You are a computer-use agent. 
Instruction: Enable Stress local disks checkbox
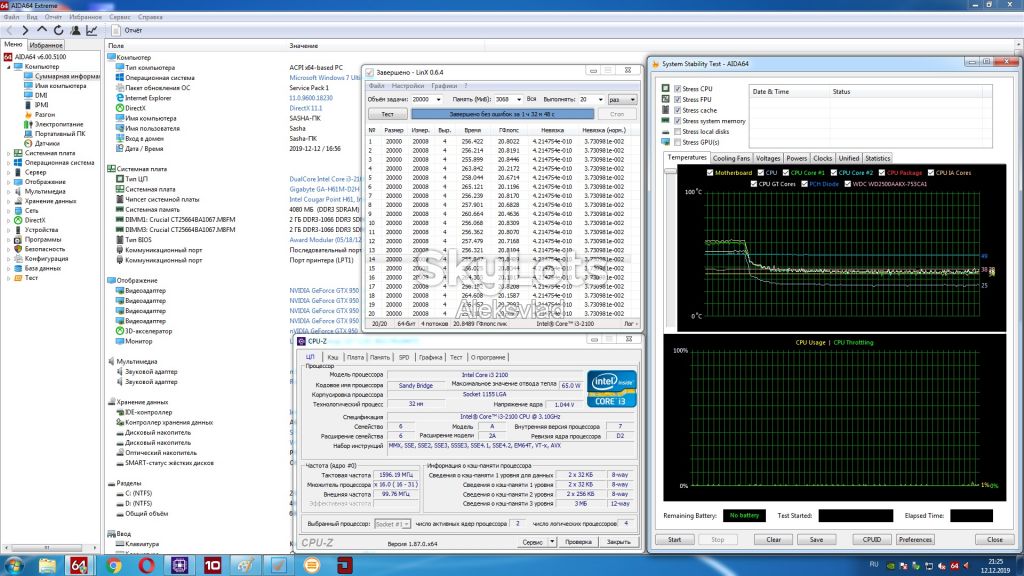[x=677, y=131]
